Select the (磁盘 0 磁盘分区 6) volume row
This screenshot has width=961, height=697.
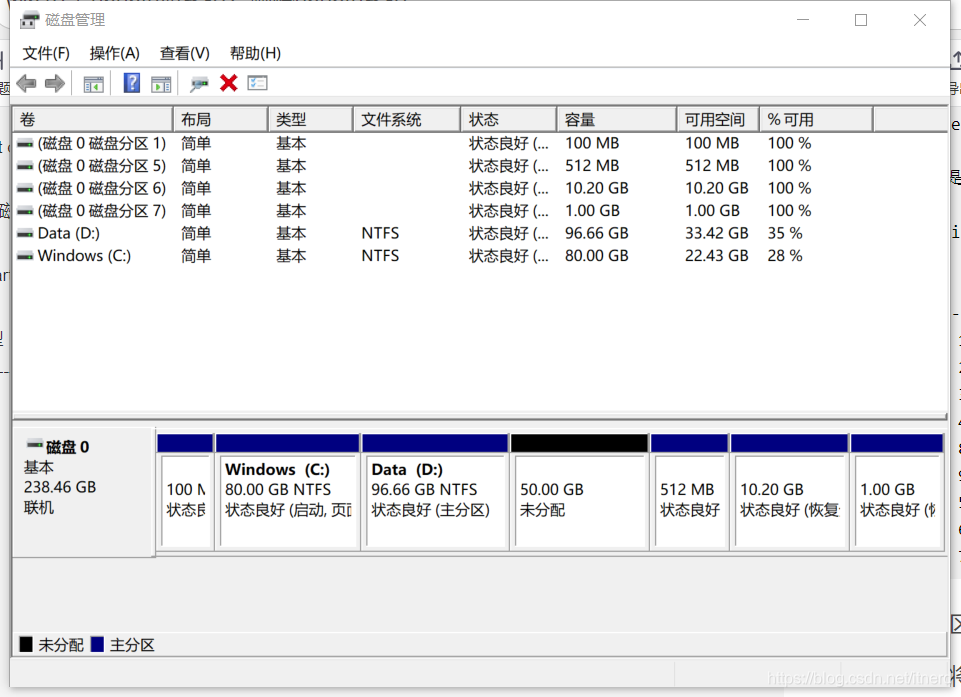click(x=480, y=189)
